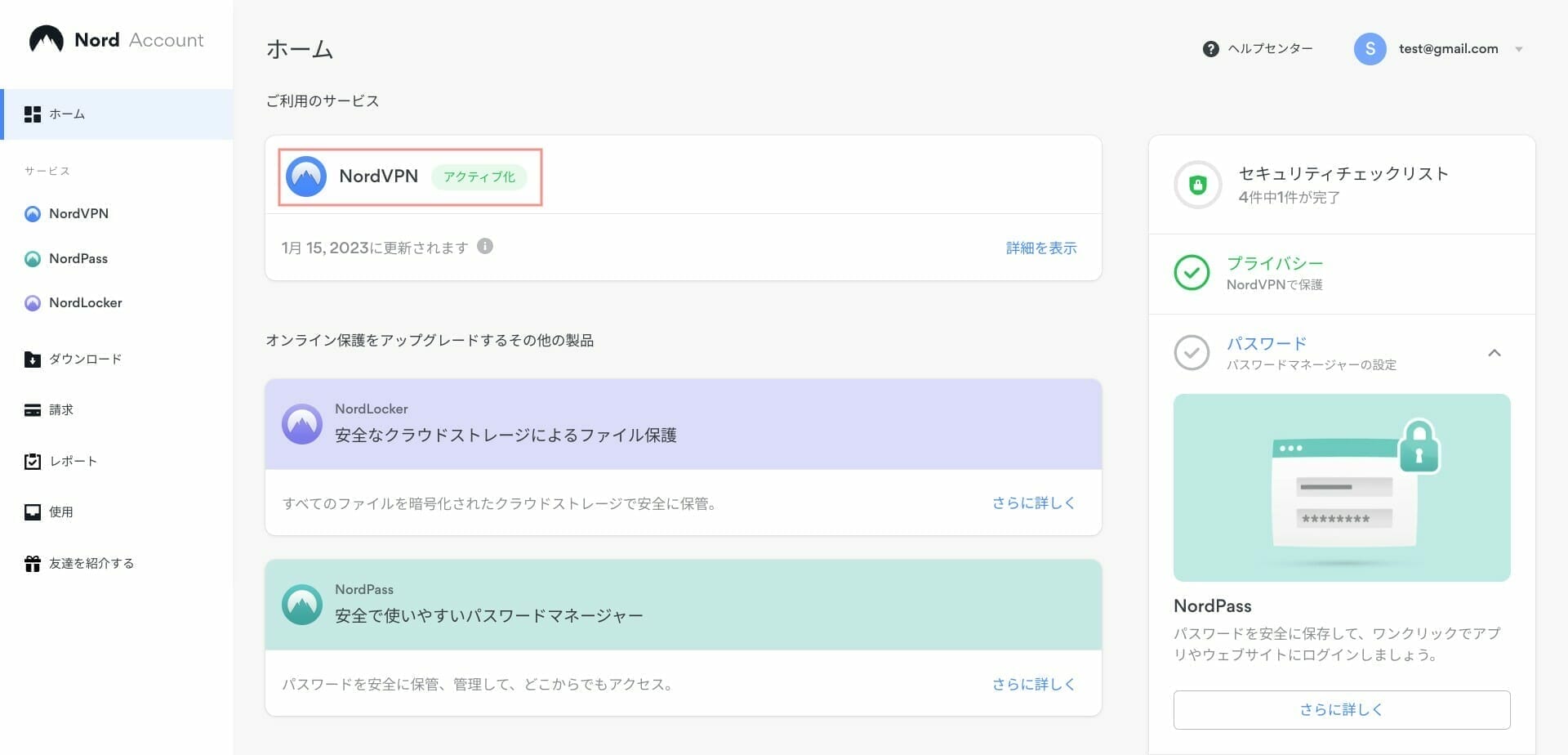1568x755 pixels.
Task: Open NordVPN in sidebar menu
Action: coord(78,214)
